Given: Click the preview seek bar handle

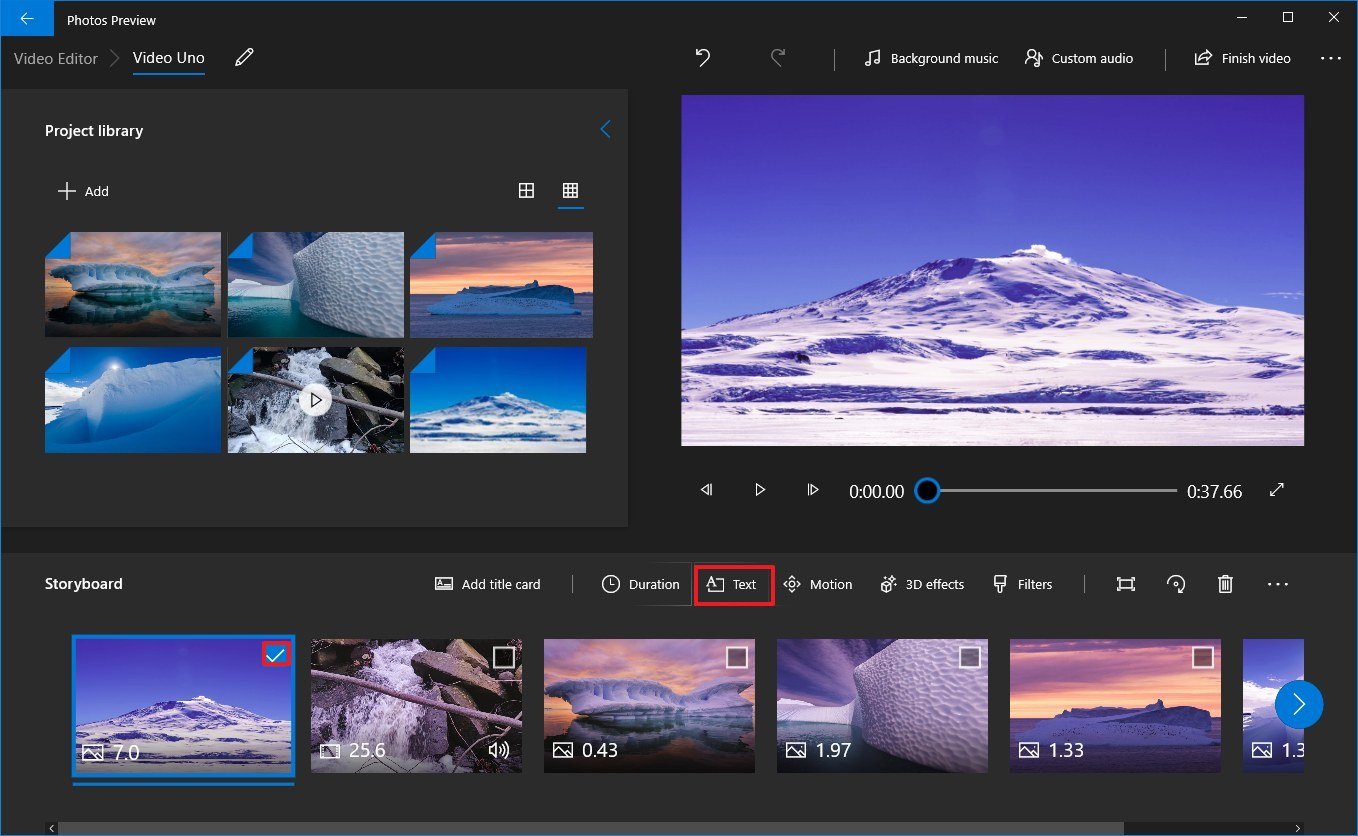Looking at the screenshot, I should click(927, 491).
